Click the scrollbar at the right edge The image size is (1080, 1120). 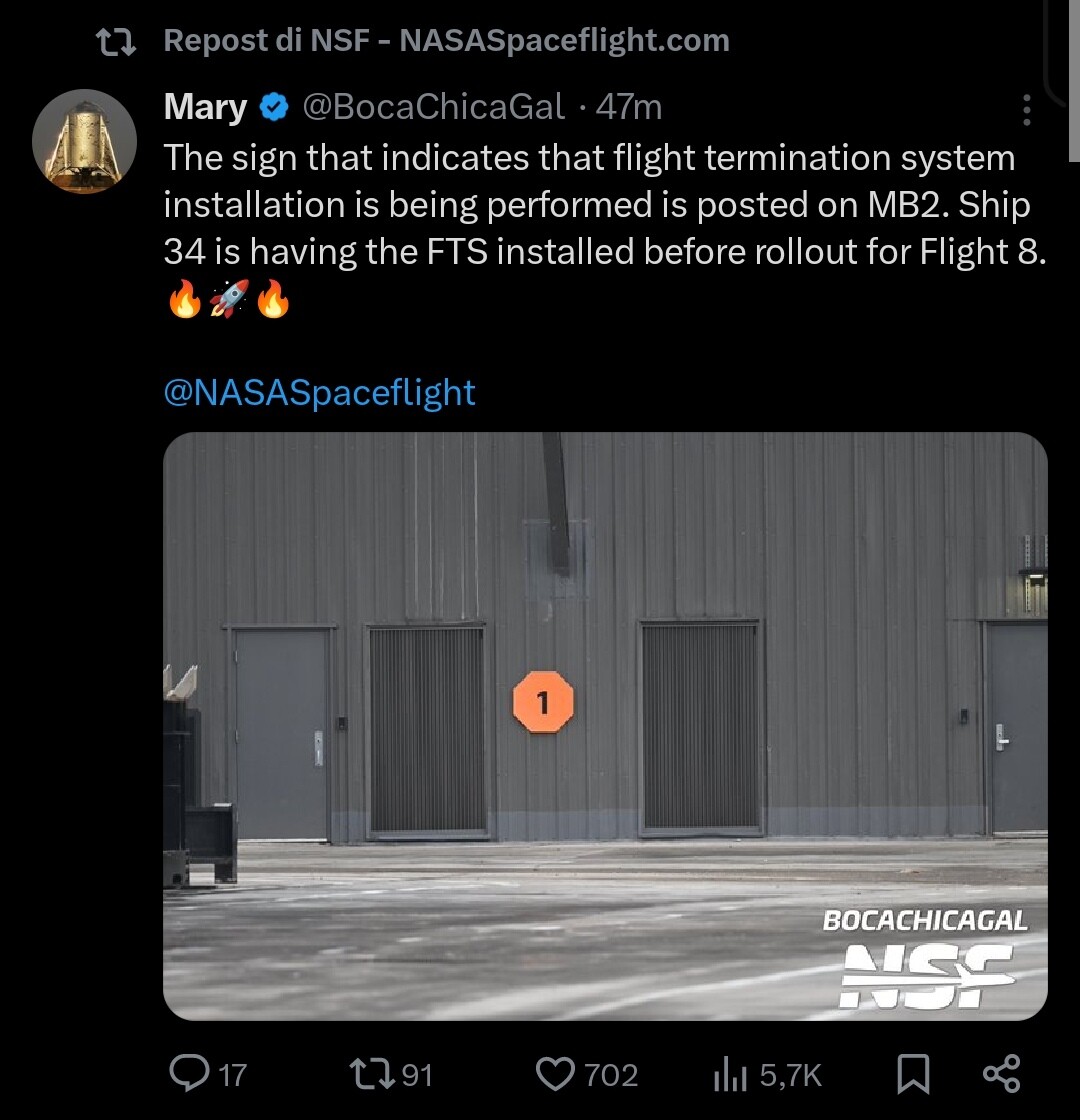coord(1074,80)
